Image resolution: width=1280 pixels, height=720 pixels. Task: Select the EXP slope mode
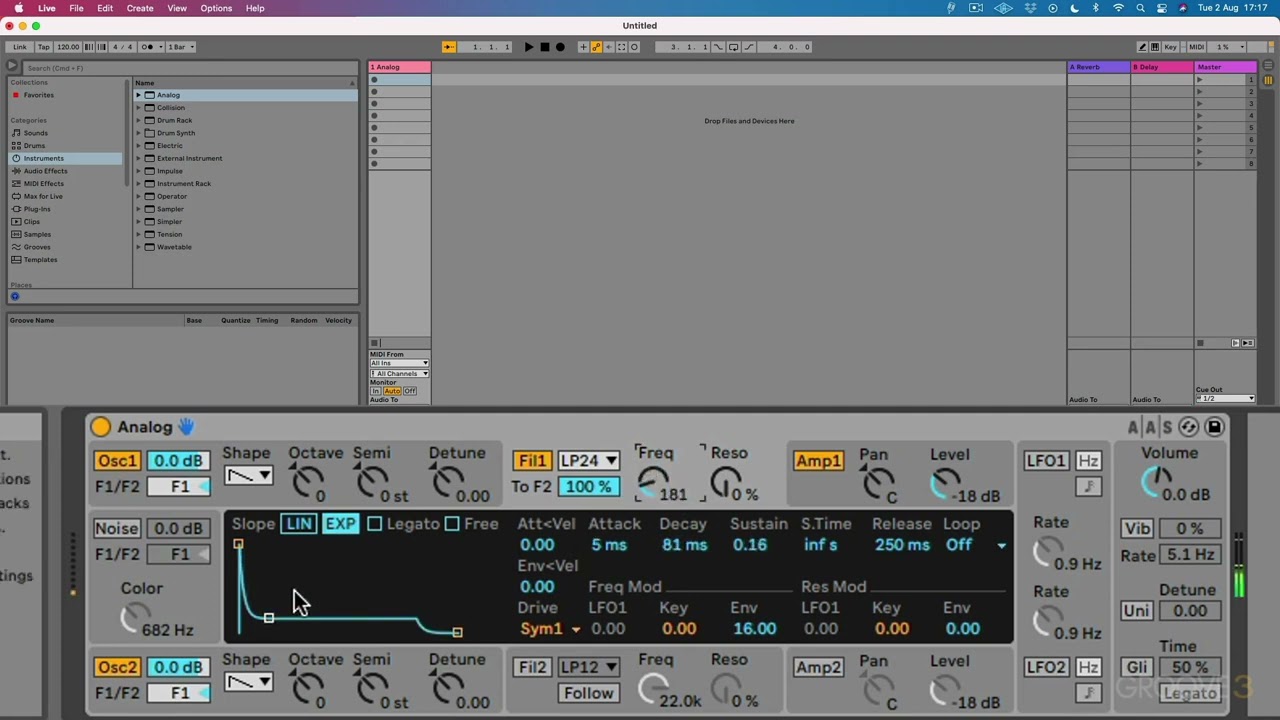point(340,524)
